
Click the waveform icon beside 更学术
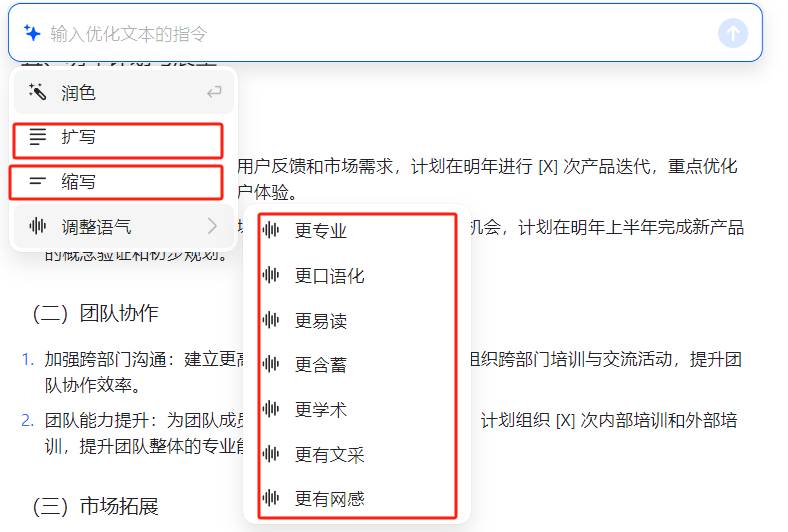271,409
